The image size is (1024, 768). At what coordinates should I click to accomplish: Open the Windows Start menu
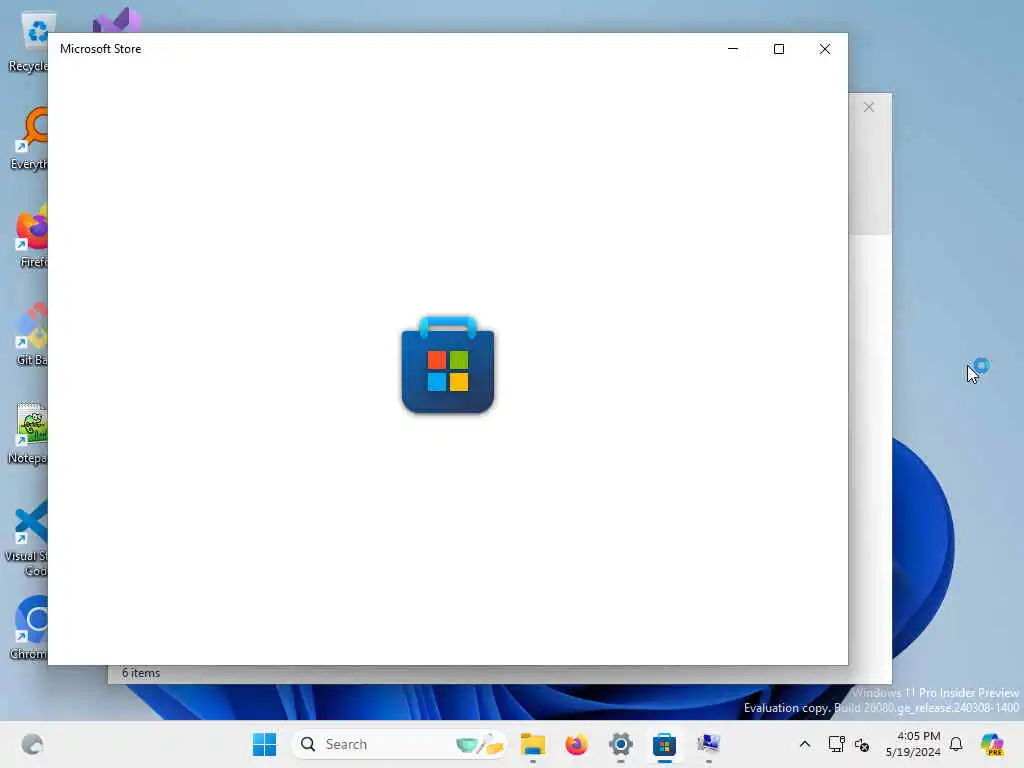(264, 744)
